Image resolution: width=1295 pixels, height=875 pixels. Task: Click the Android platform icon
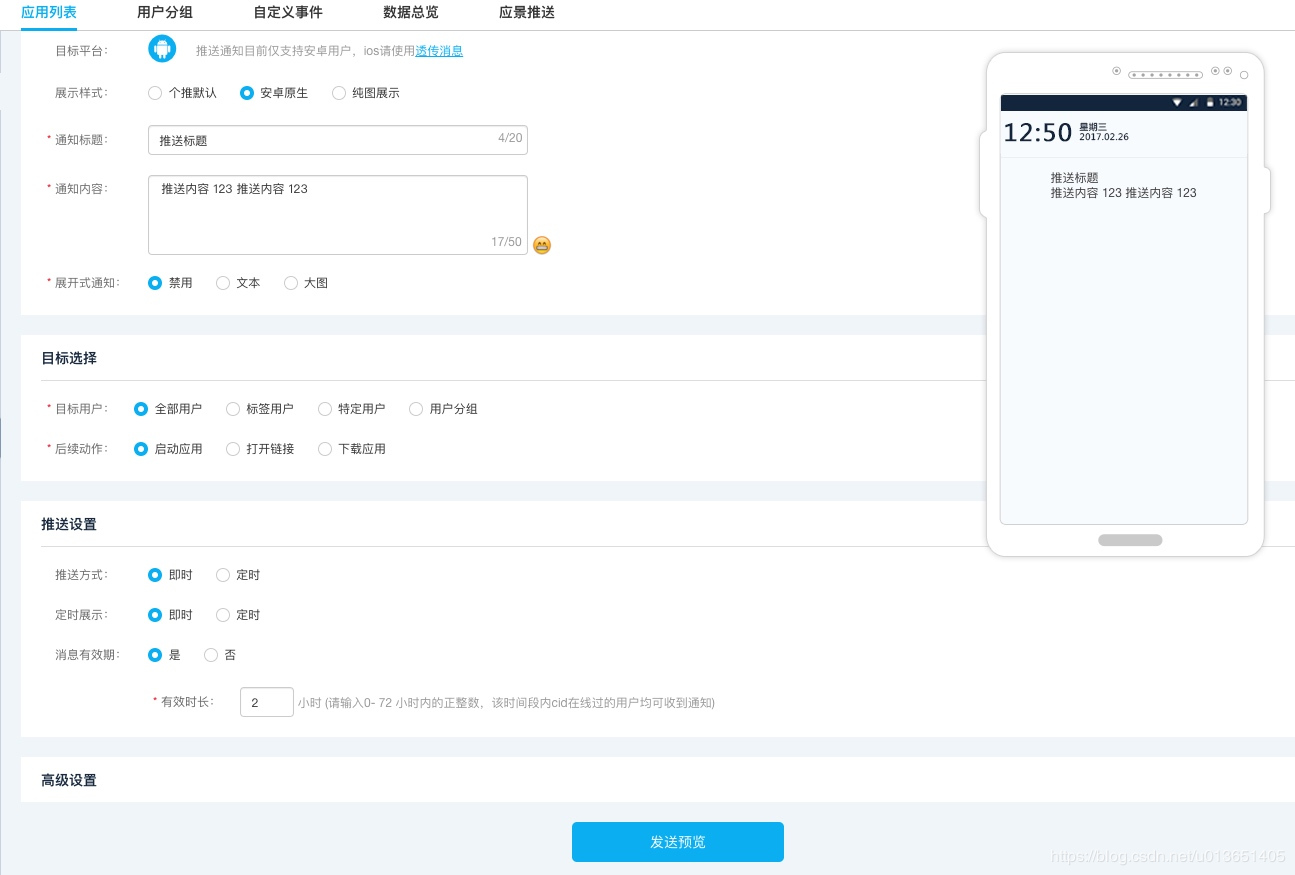click(162, 47)
